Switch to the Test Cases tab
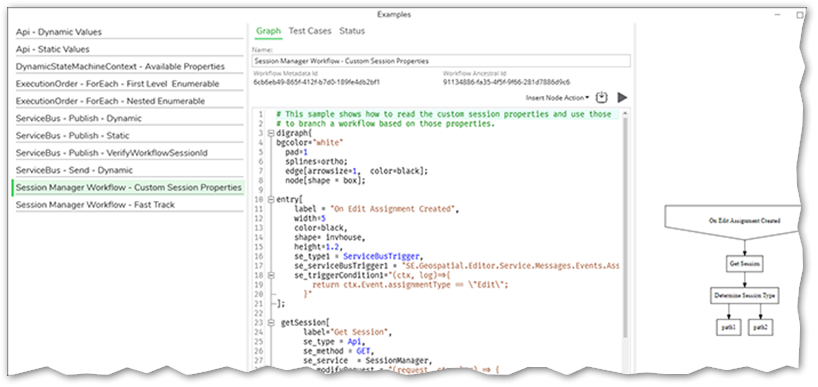Viewport: 818px width, 387px height. 310,31
